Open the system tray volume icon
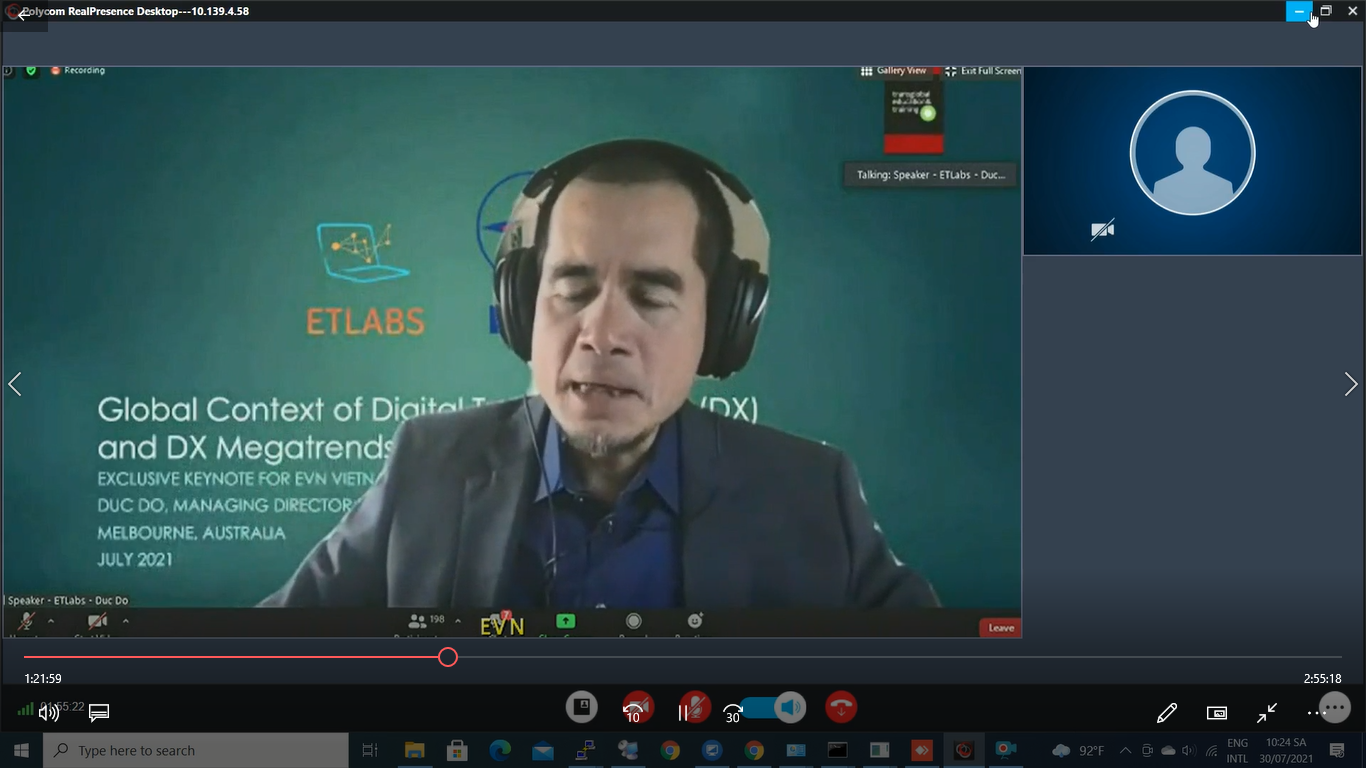1366x768 pixels. pyautogui.click(x=1188, y=750)
